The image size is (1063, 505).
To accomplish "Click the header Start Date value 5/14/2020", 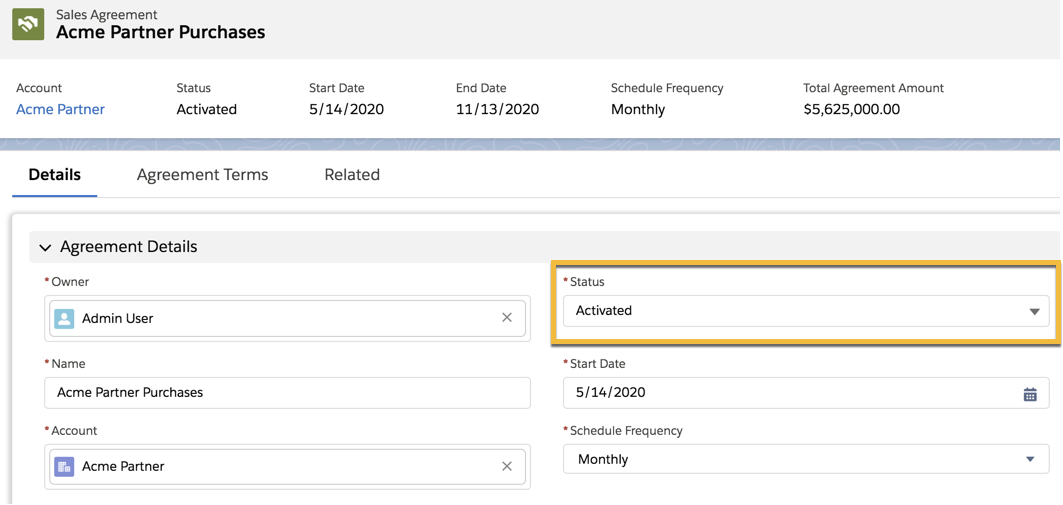I will [x=346, y=109].
